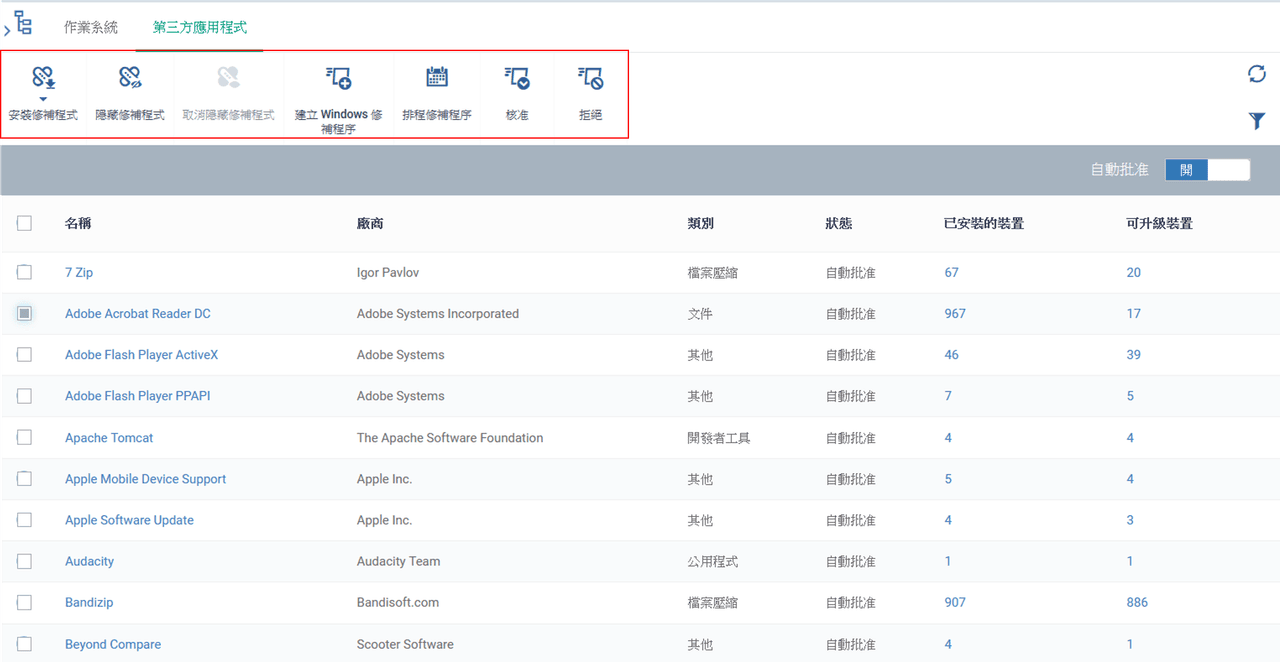Open 排程修補程序 calendar icon
Image resolution: width=1280 pixels, height=662 pixels.
(x=437, y=77)
